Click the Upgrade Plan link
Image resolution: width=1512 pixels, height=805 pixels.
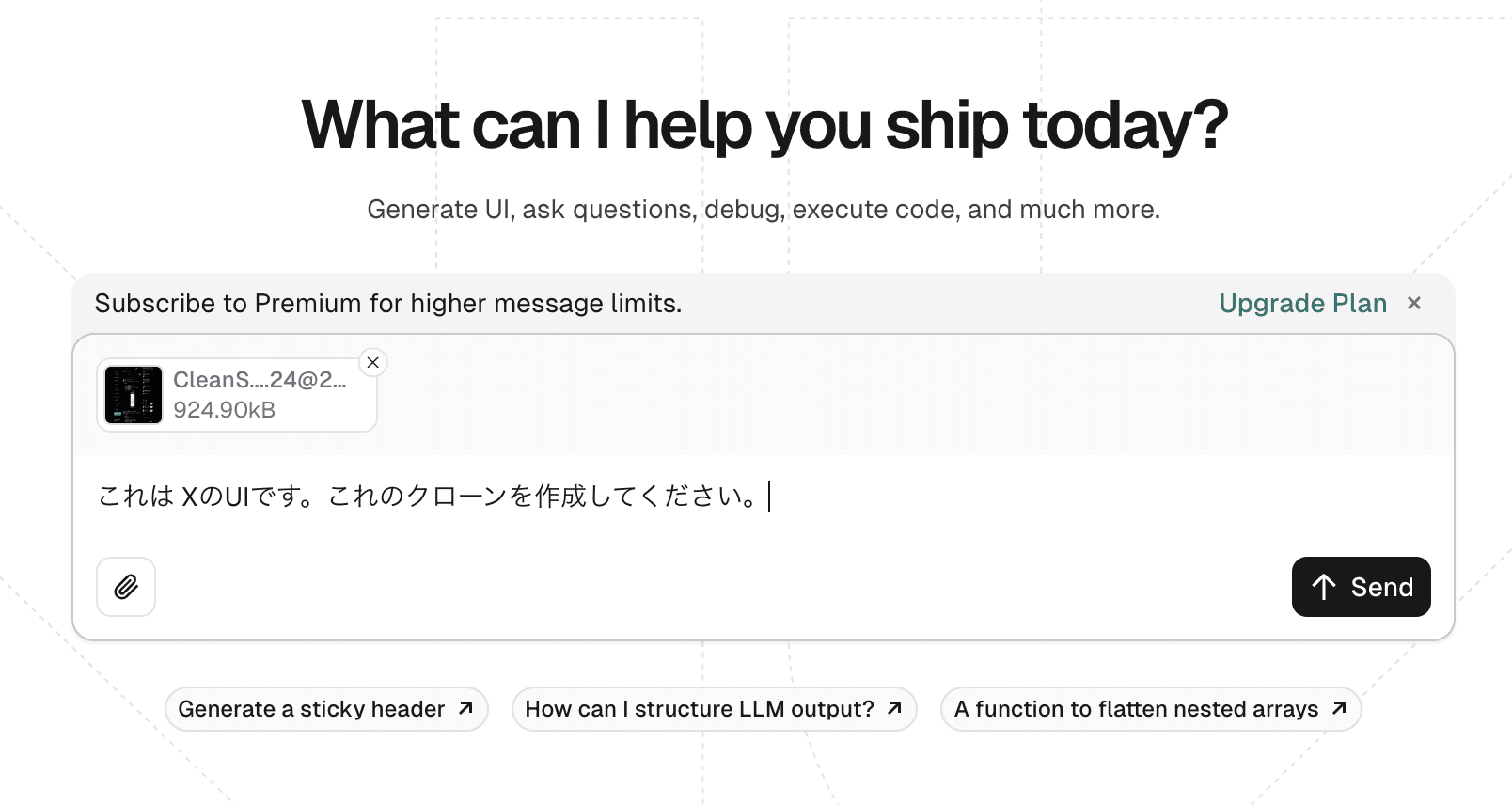pyautogui.click(x=1302, y=303)
